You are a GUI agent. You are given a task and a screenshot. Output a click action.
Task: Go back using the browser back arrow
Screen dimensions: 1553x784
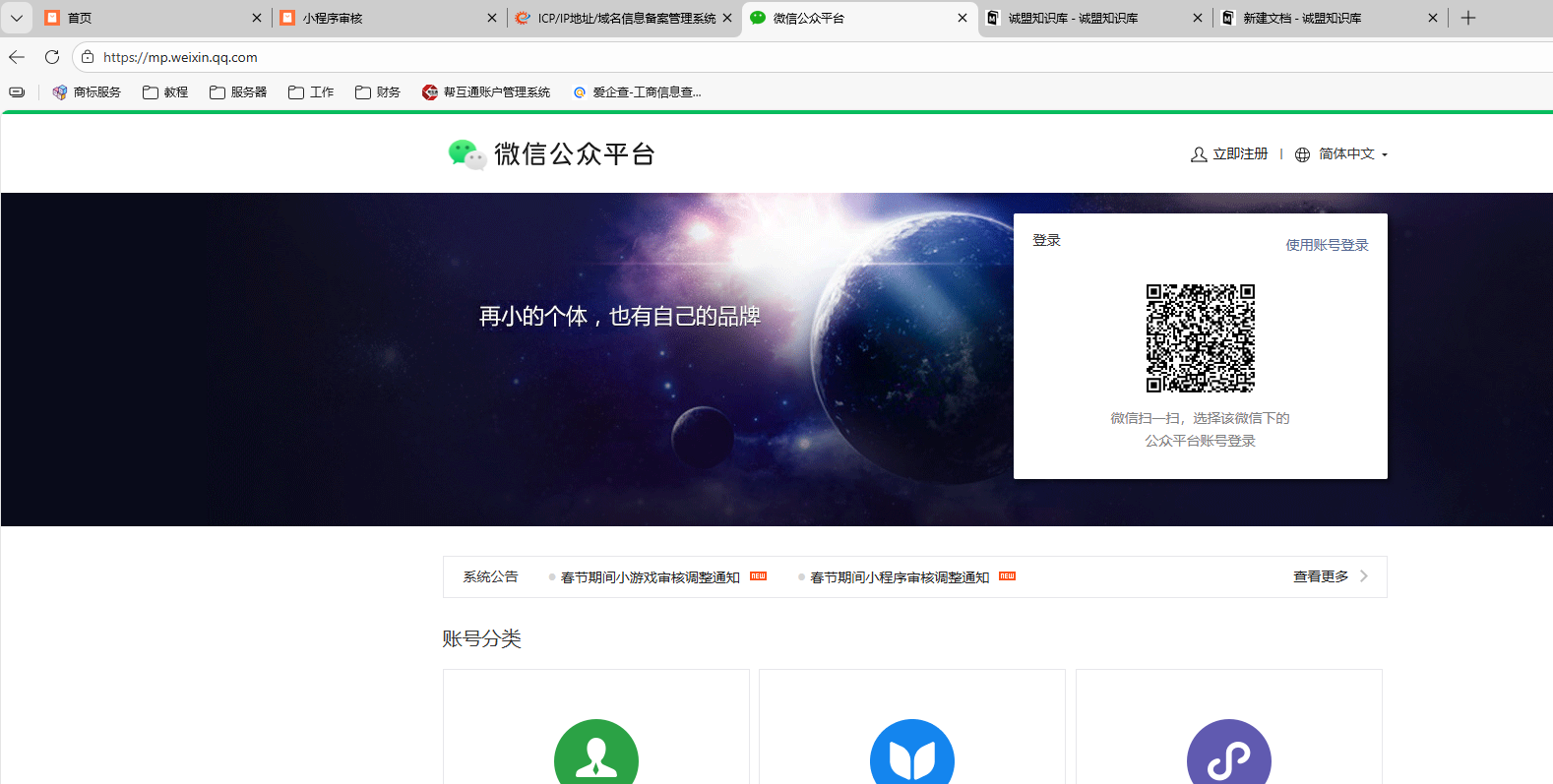[x=17, y=57]
